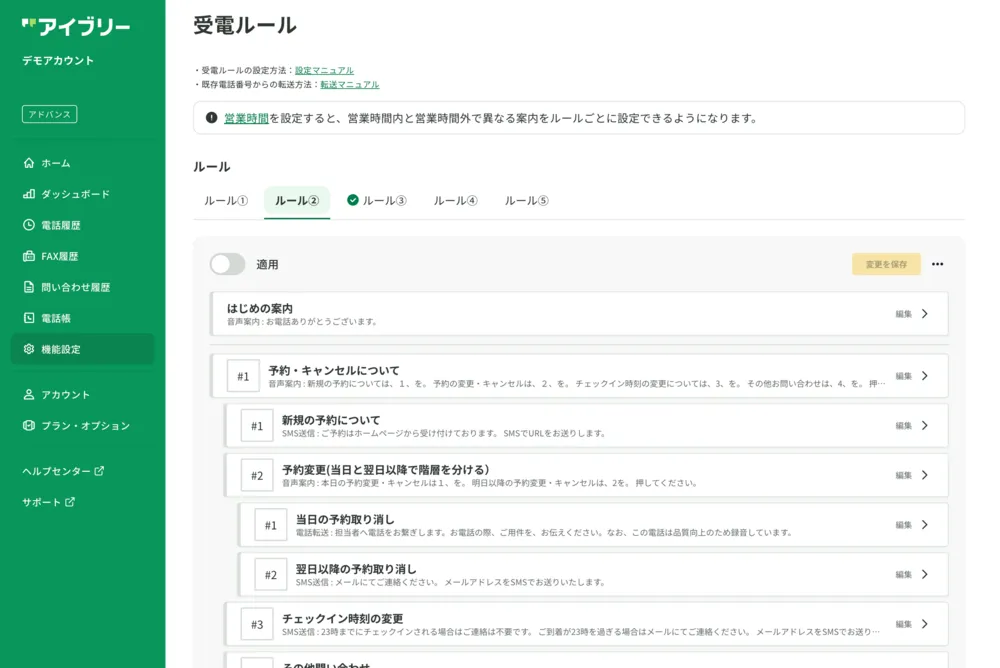
Task: Open the ルール④ tab
Action: pyautogui.click(x=455, y=201)
